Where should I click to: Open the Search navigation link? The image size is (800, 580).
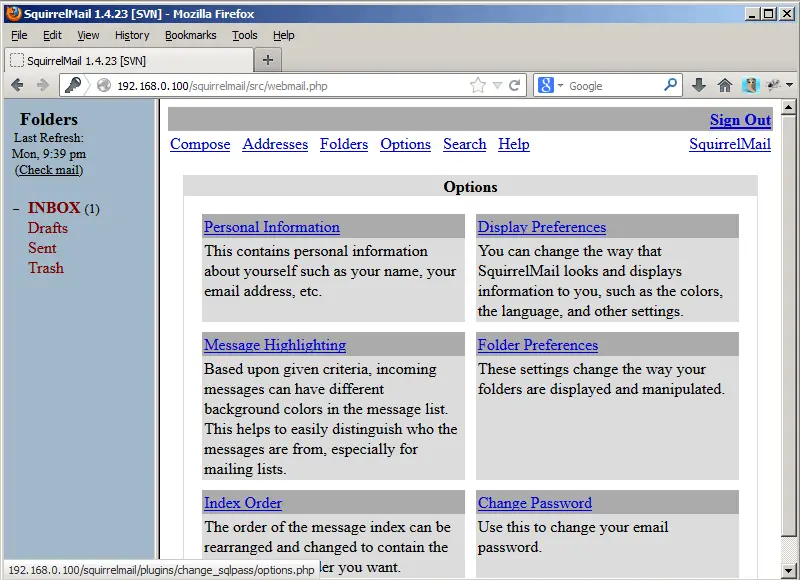[x=465, y=144]
